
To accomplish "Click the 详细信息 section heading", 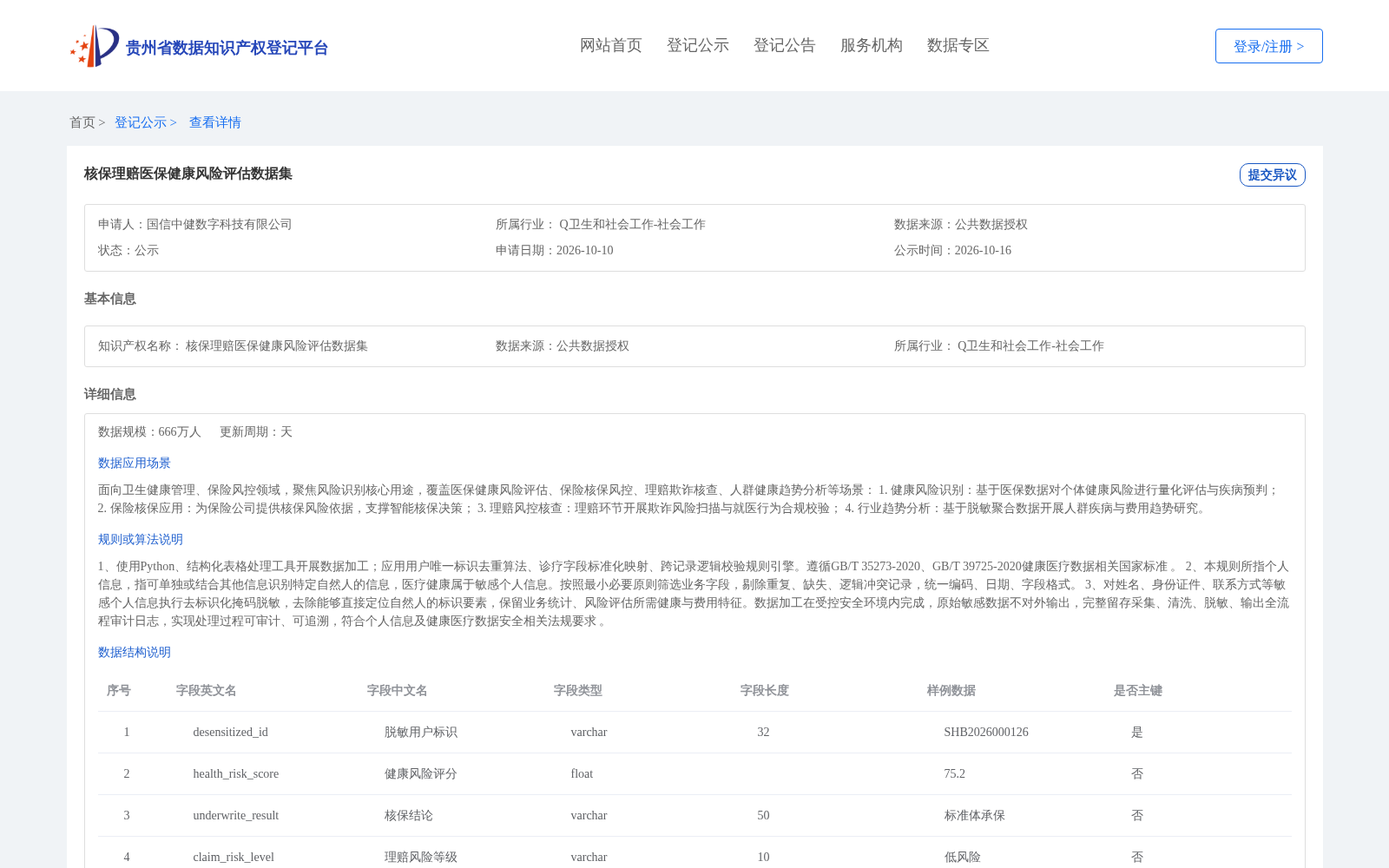I will click(110, 394).
